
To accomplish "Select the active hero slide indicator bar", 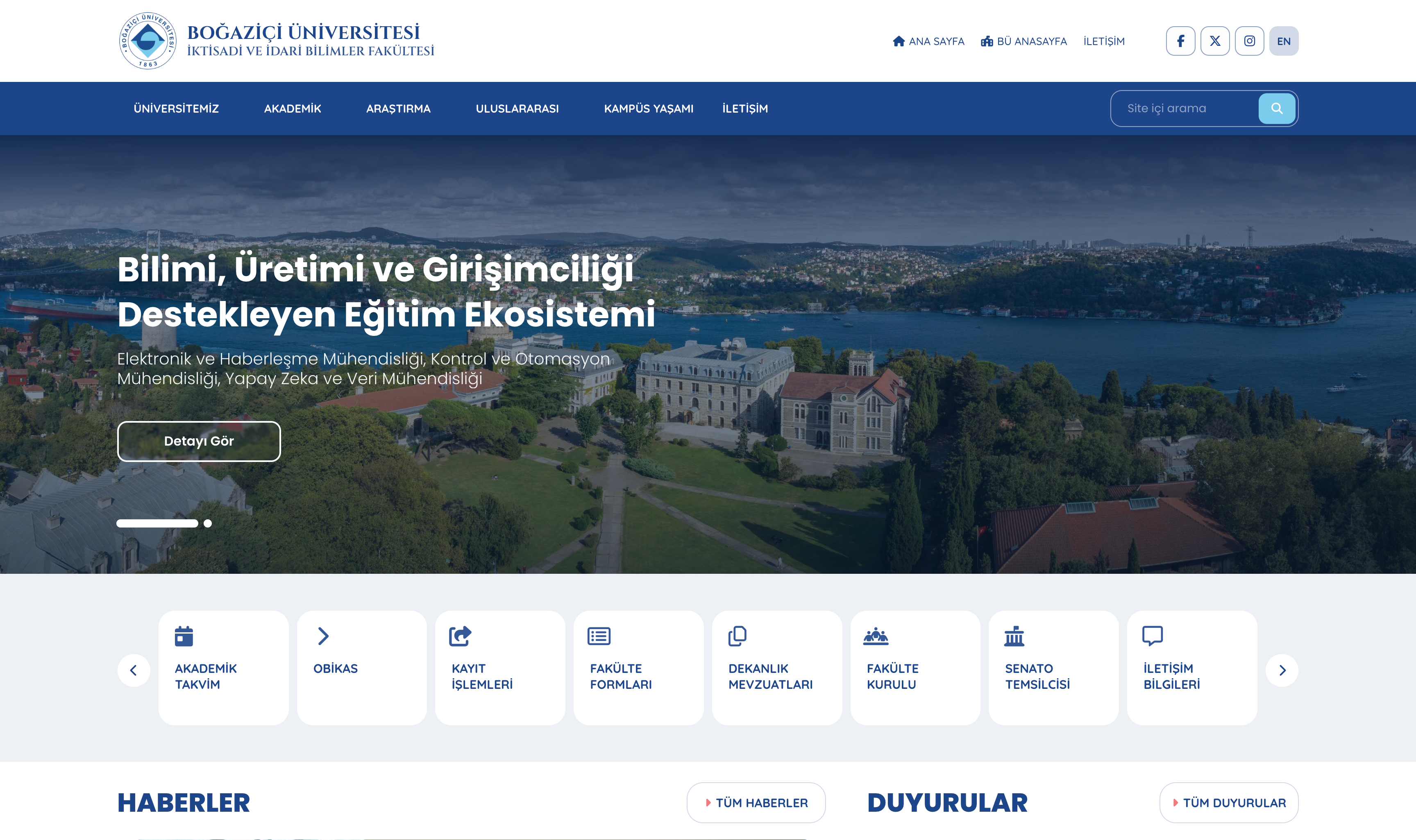I will pyautogui.click(x=157, y=523).
